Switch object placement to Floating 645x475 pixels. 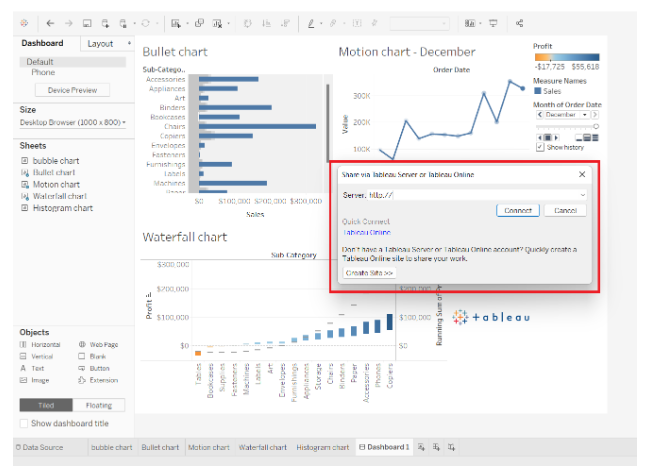98,405
